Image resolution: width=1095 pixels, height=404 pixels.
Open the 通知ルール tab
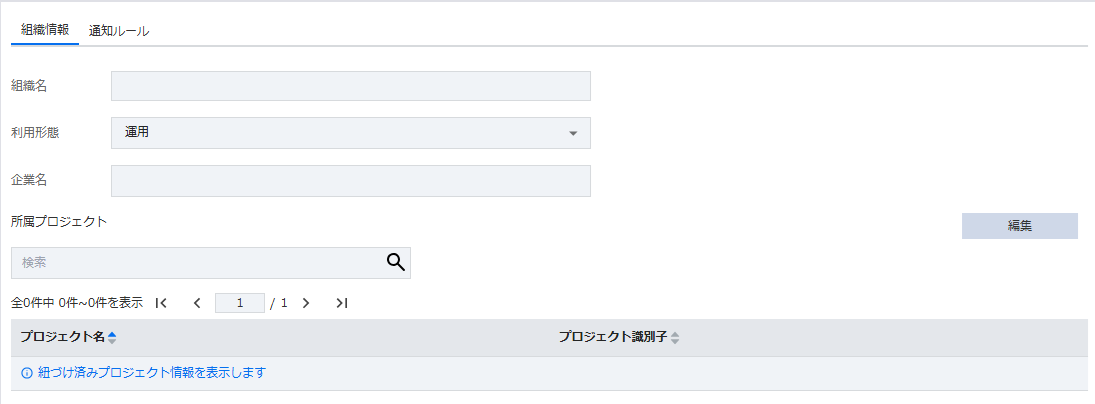119,31
